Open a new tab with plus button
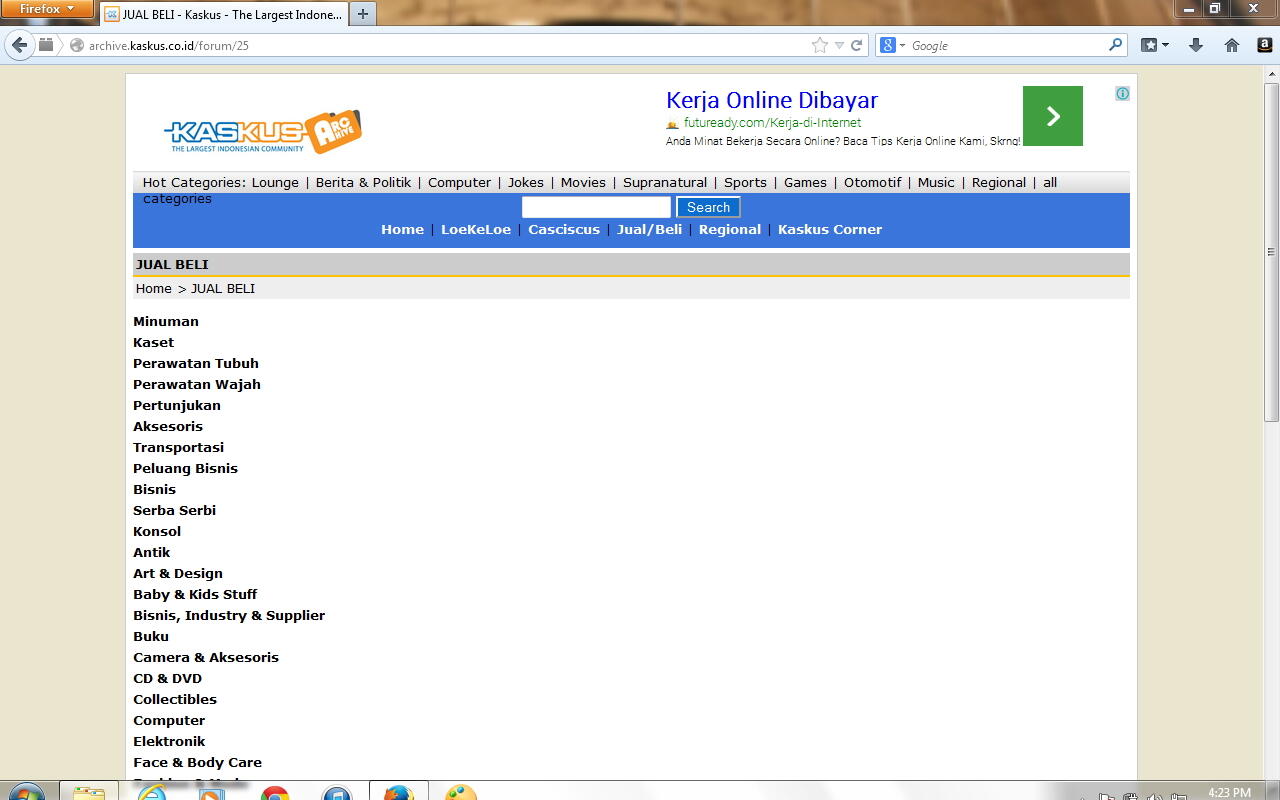 tap(363, 15)
